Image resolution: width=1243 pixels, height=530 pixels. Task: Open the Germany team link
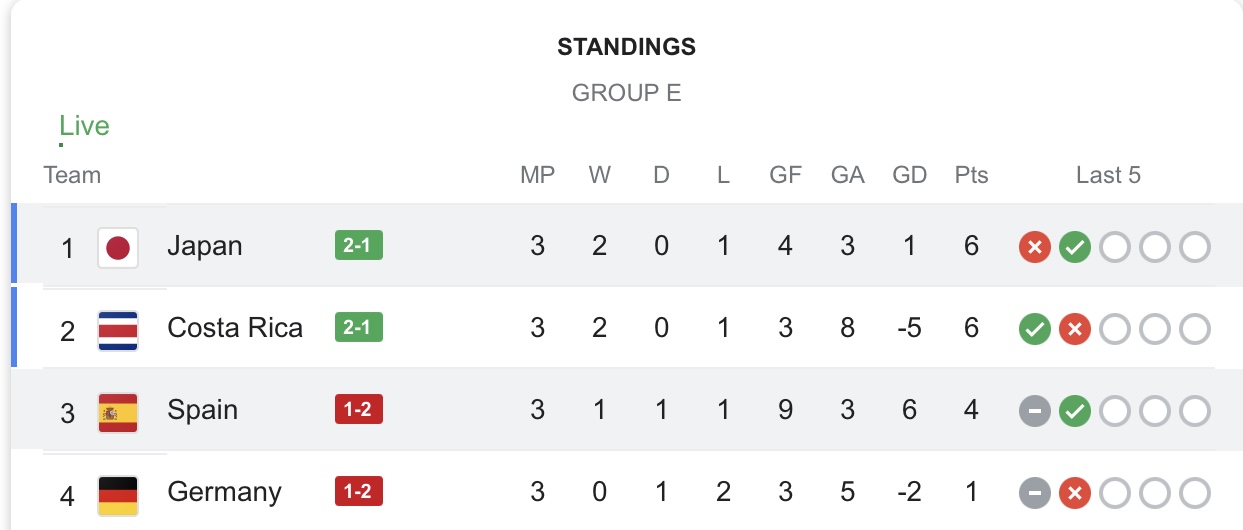[x=224, y=493]
